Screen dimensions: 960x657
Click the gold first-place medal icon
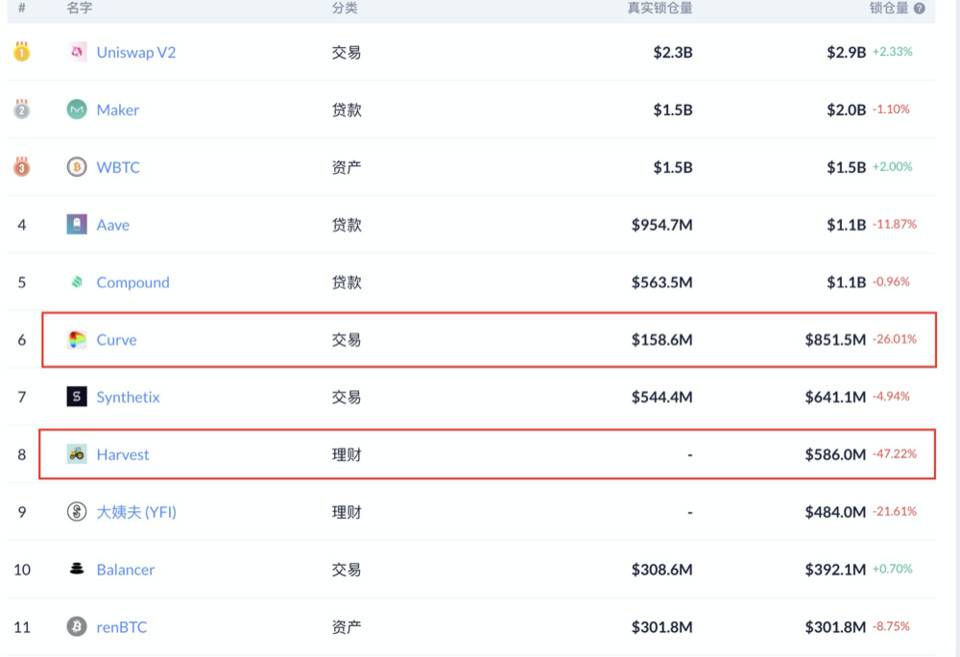(x=21, y=52)
